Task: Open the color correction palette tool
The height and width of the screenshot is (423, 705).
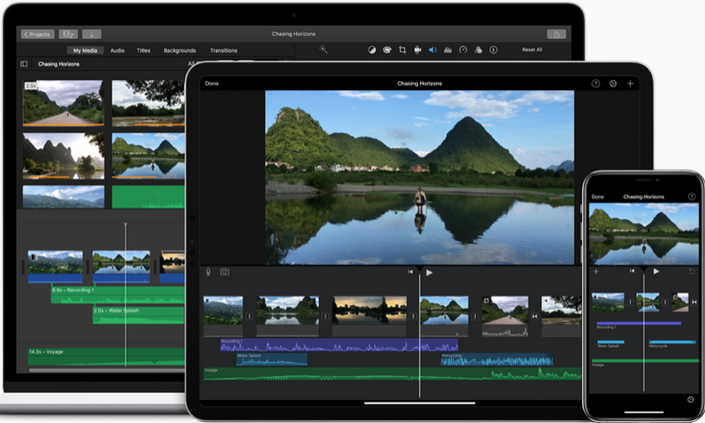Action: (x=387, y=50)
